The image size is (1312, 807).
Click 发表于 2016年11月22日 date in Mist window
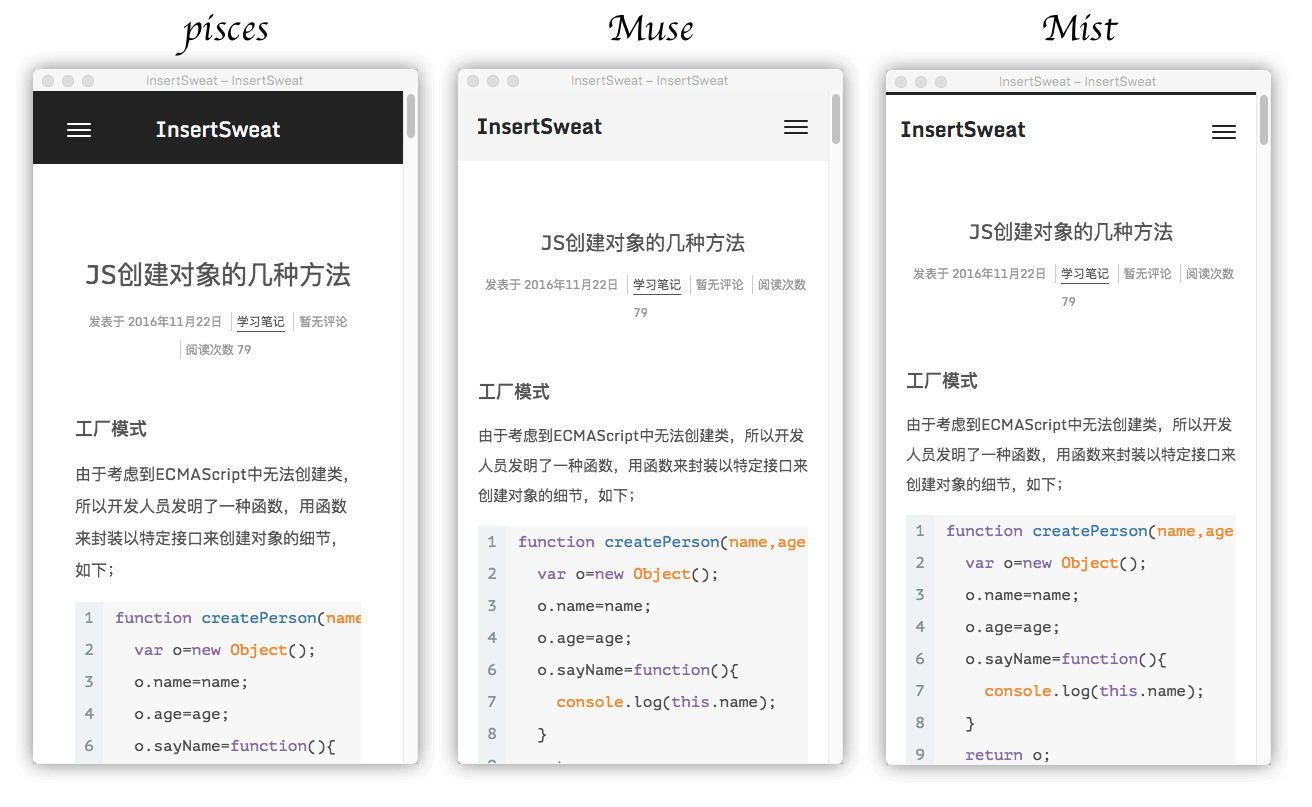(980, 274)
